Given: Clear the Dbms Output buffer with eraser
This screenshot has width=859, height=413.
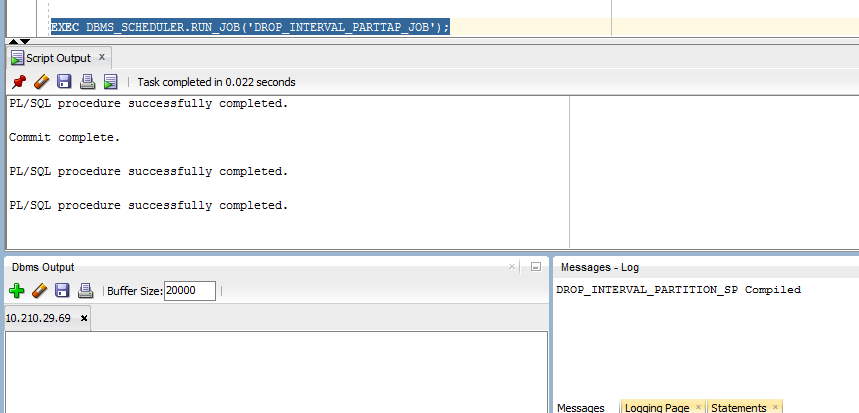Looking at the screenshot, I should [39, 291].
